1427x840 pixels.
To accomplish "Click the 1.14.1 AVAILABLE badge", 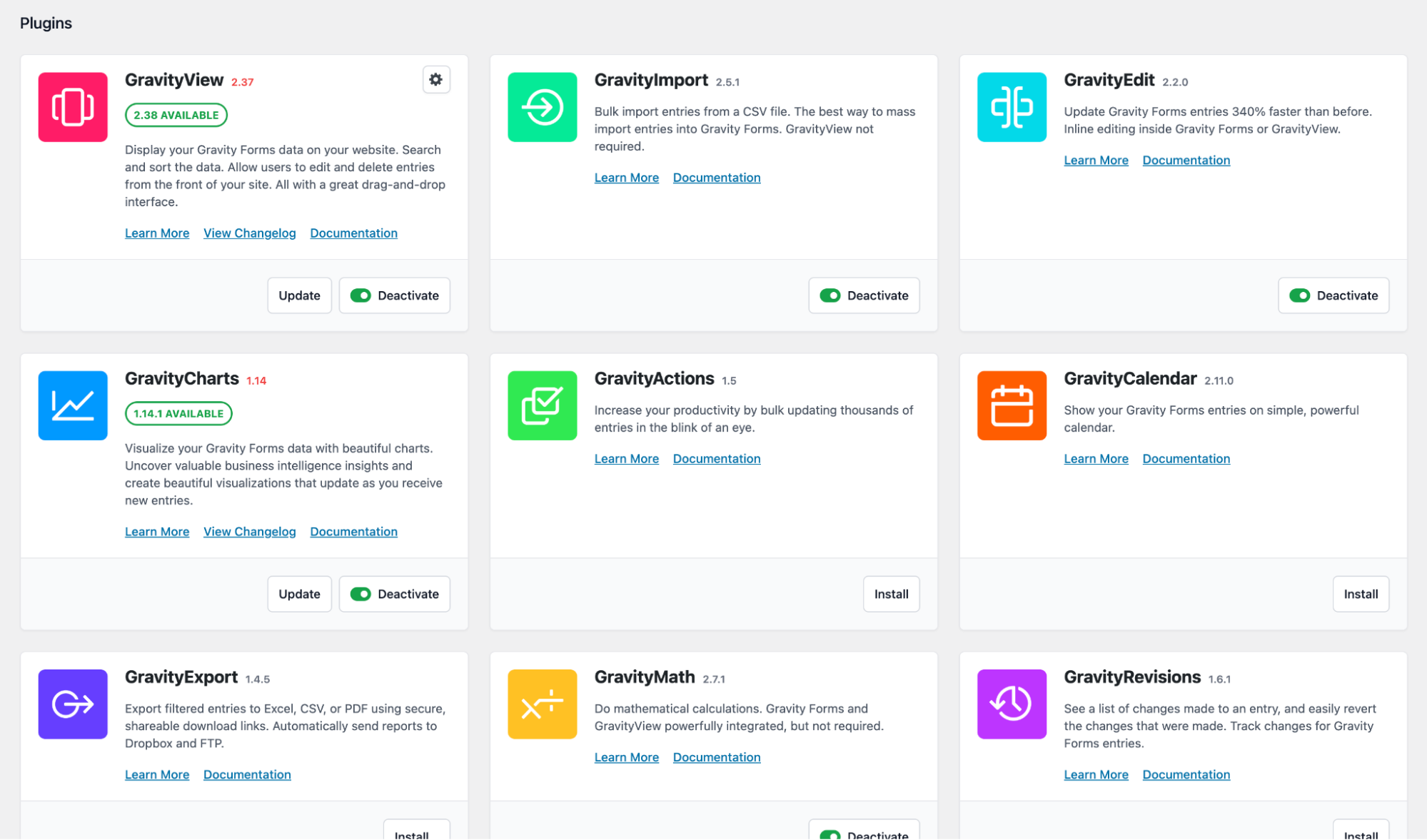I will tap(178, 413).
